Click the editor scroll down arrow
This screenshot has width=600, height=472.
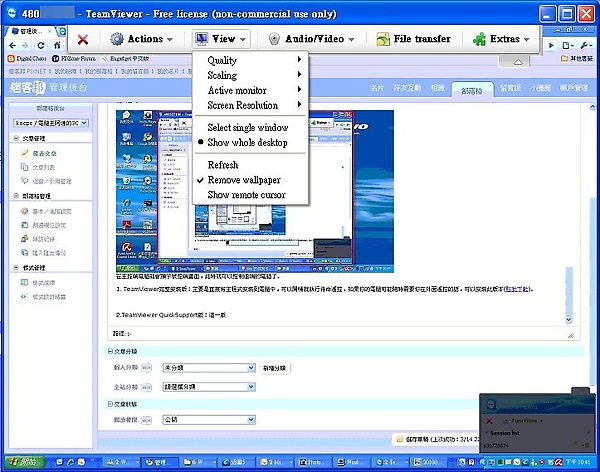point(569,320)
